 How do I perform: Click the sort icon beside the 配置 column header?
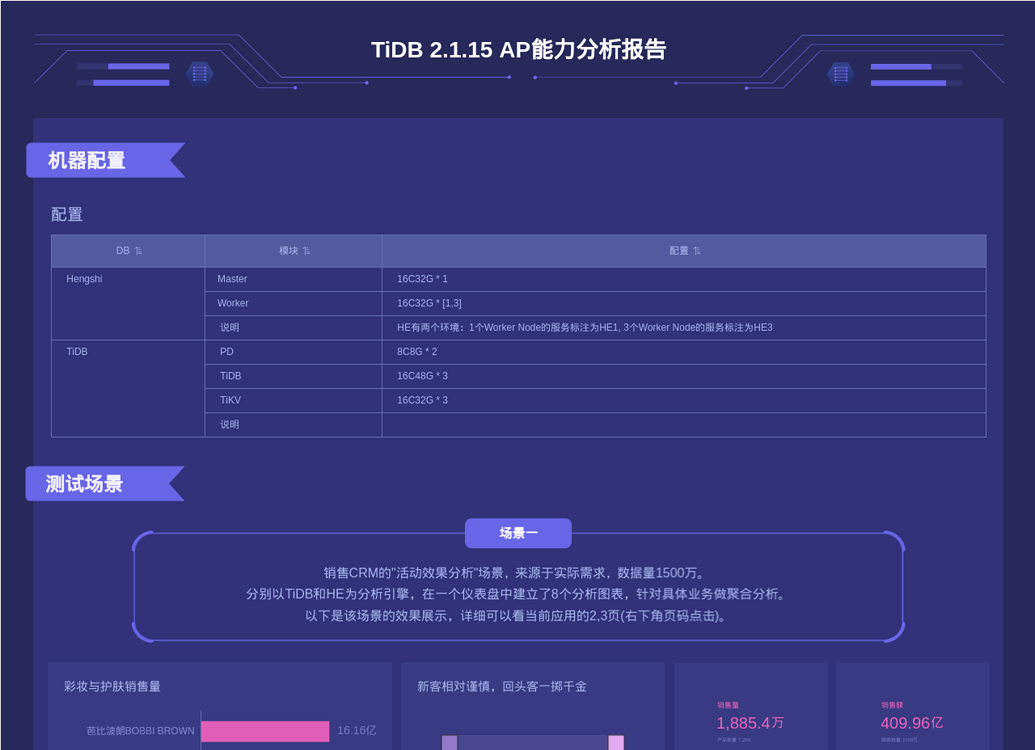pos(697,250)
